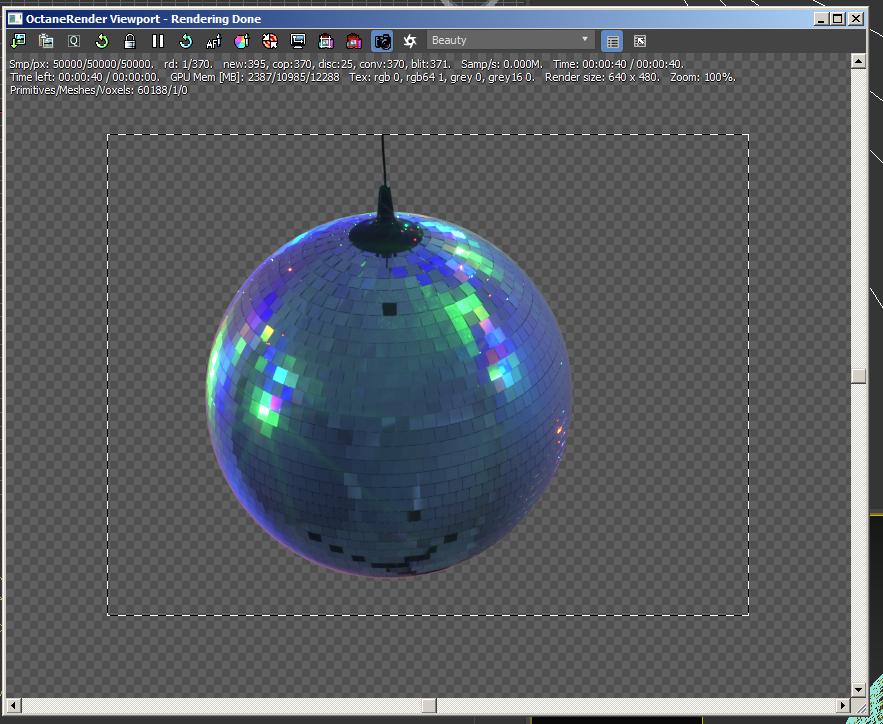This screenshot has width=883, height=724.
Task: Click the Q icon in the toolbar
Action: pyautogui.click(x=74, y=41)
